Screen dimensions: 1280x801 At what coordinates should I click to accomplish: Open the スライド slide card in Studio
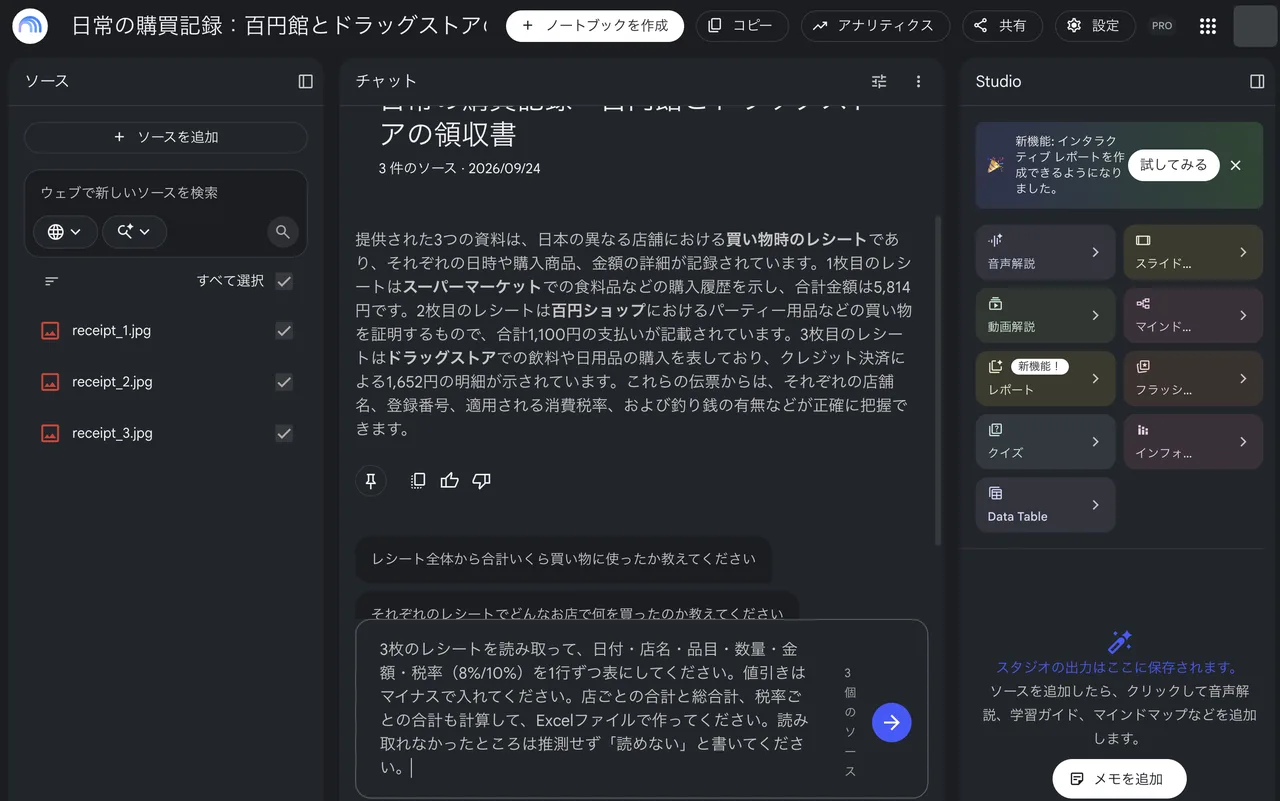[x=1193, y=252]
